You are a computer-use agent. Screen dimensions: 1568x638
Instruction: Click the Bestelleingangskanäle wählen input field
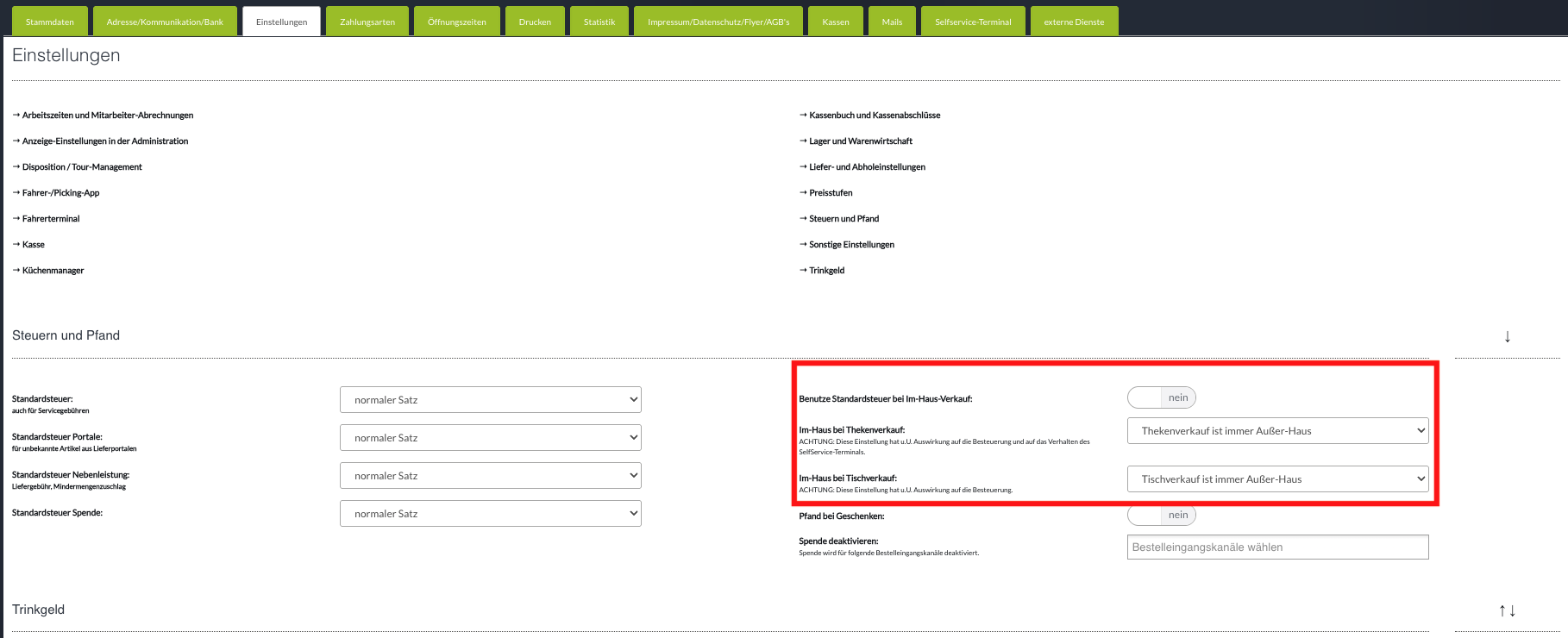(x=1277, y=547)
